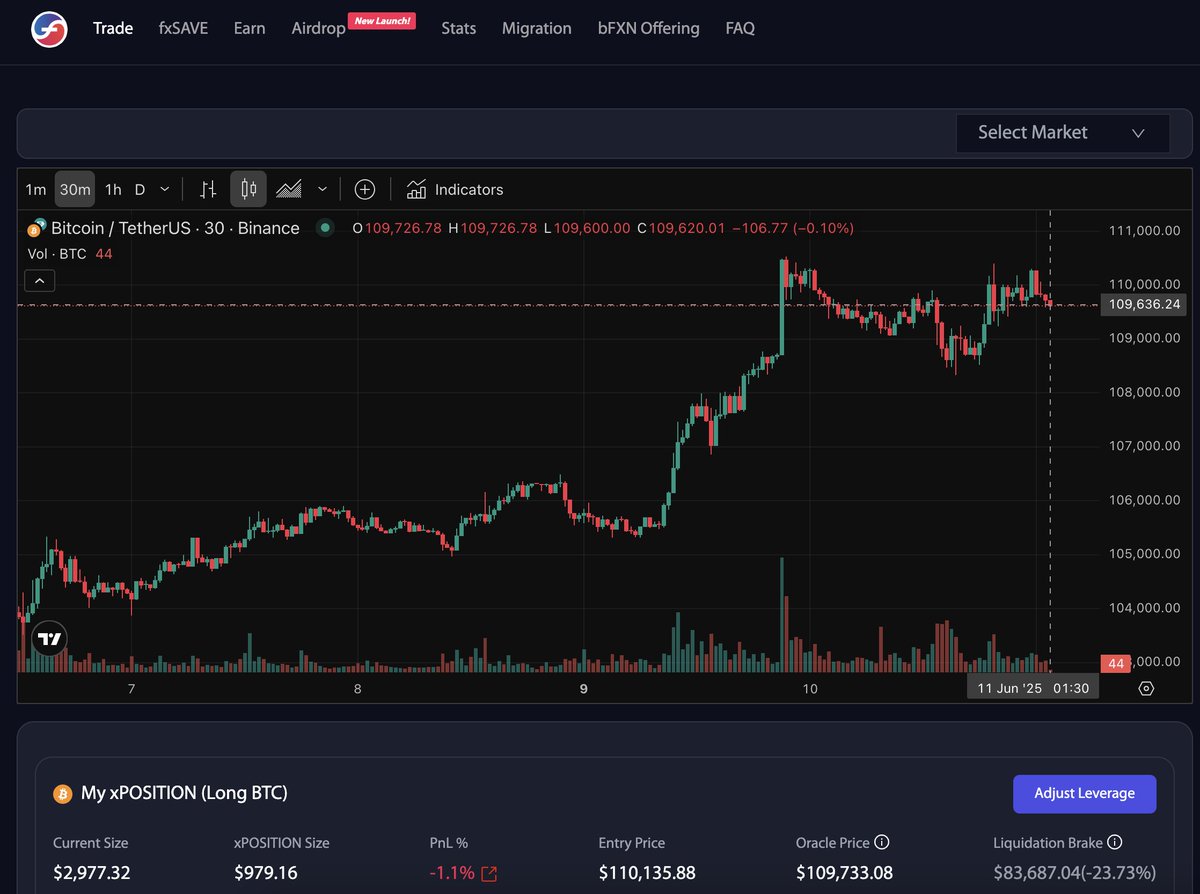This screenshot has height=894, width=1200.
Task: Click the TradingView logo icon
Action: (49, 638)
